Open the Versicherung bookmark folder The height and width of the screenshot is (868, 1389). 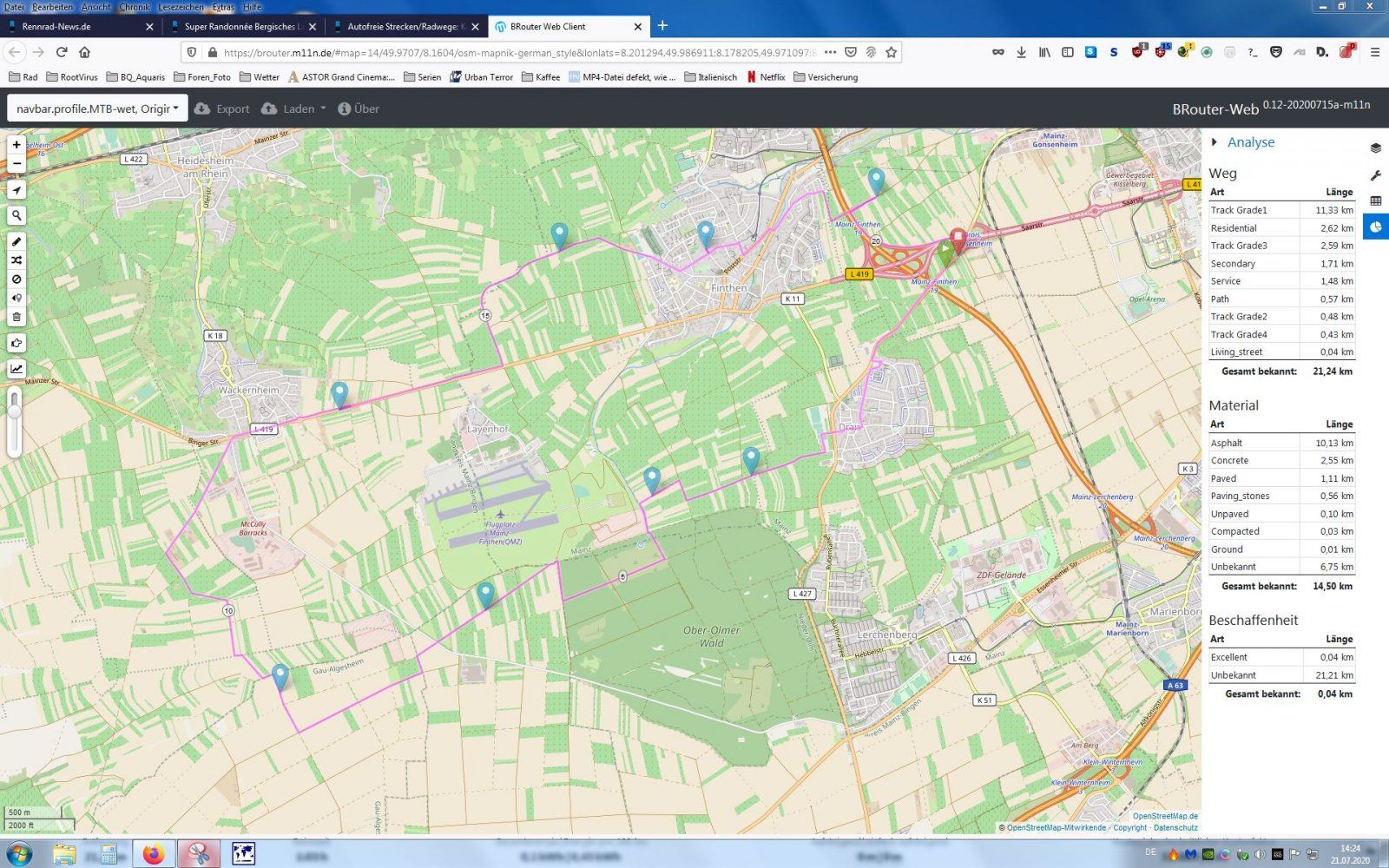point(826,77)
